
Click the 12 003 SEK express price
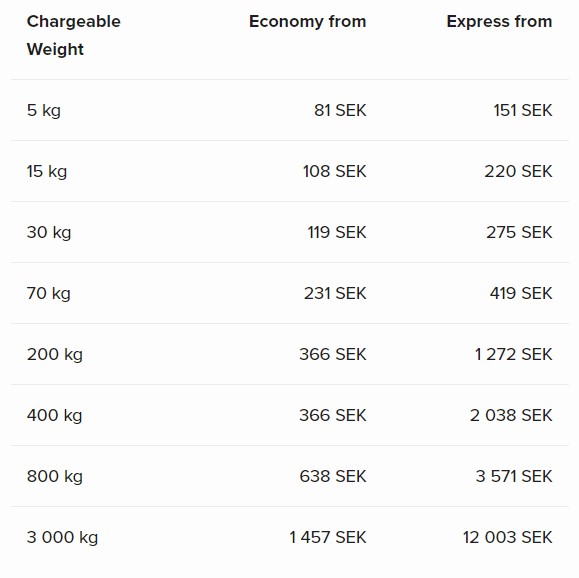[508, 537]
